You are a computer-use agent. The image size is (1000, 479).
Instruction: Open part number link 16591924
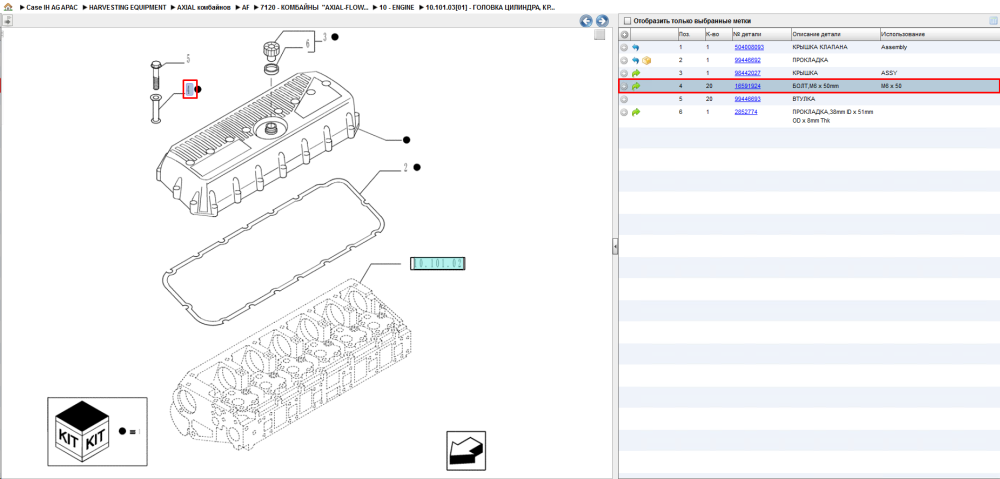747,86
